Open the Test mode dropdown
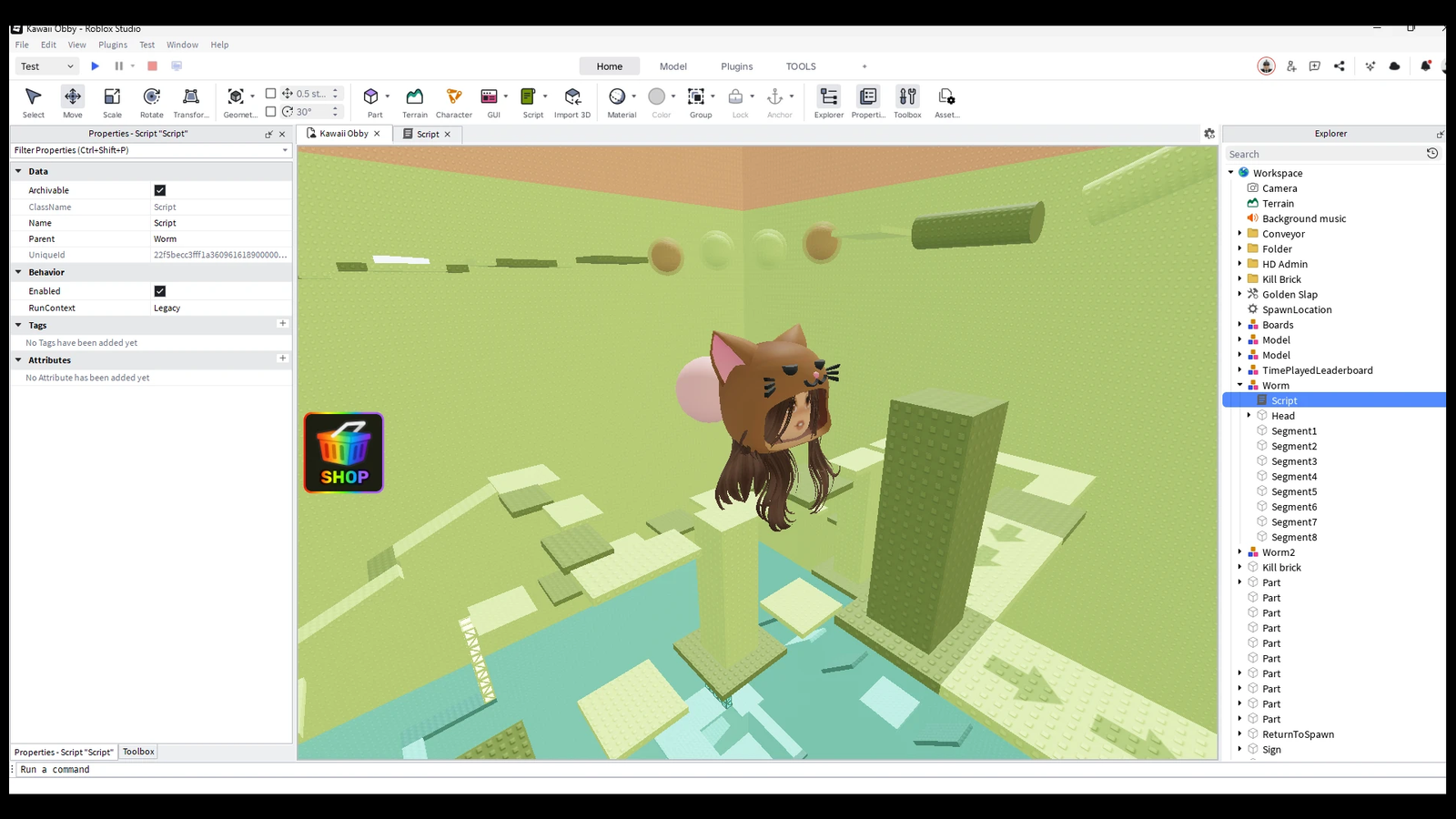Viewport: 1456px width, 819px height. pos(47,66)
